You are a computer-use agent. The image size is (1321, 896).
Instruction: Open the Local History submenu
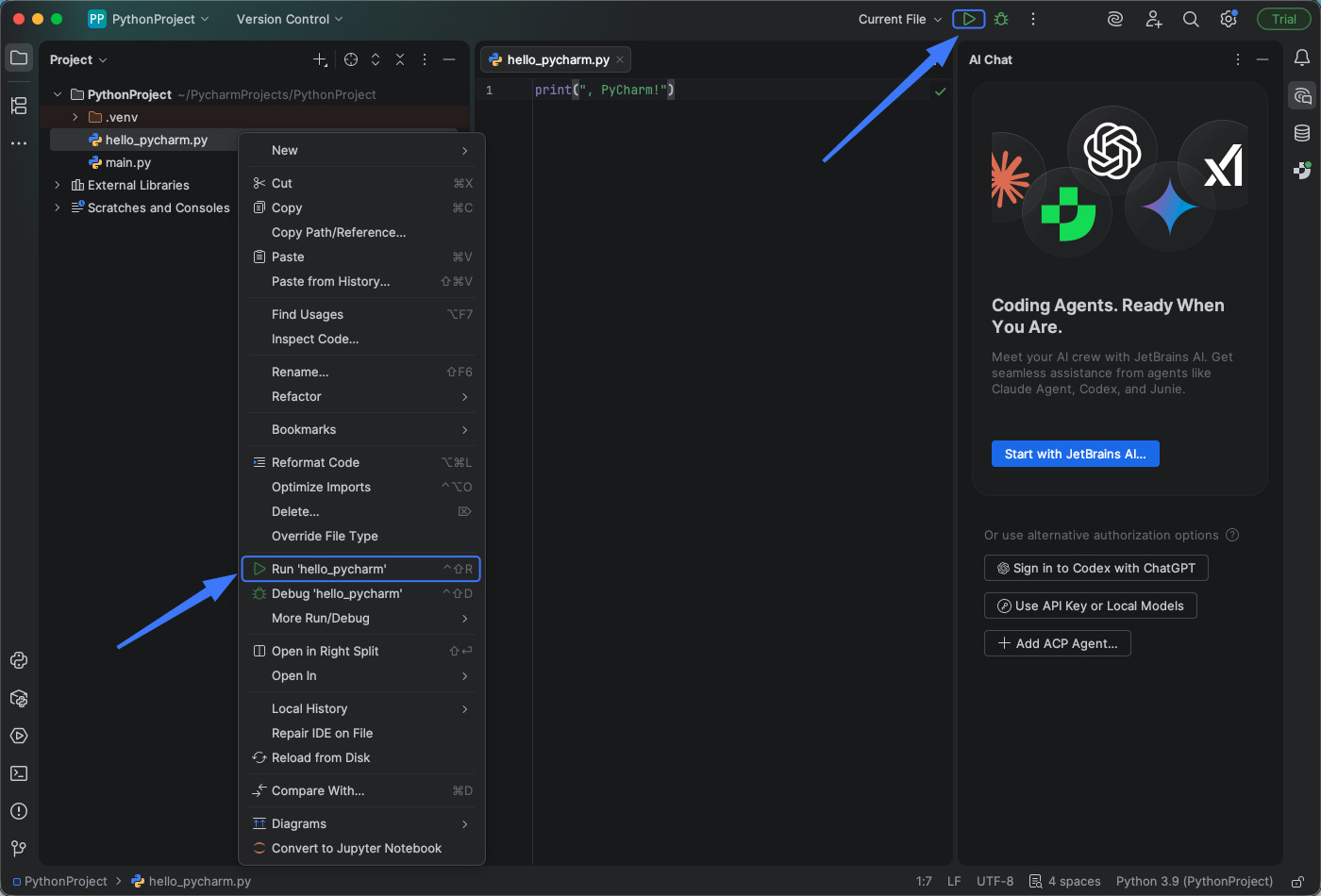point(361,708)
